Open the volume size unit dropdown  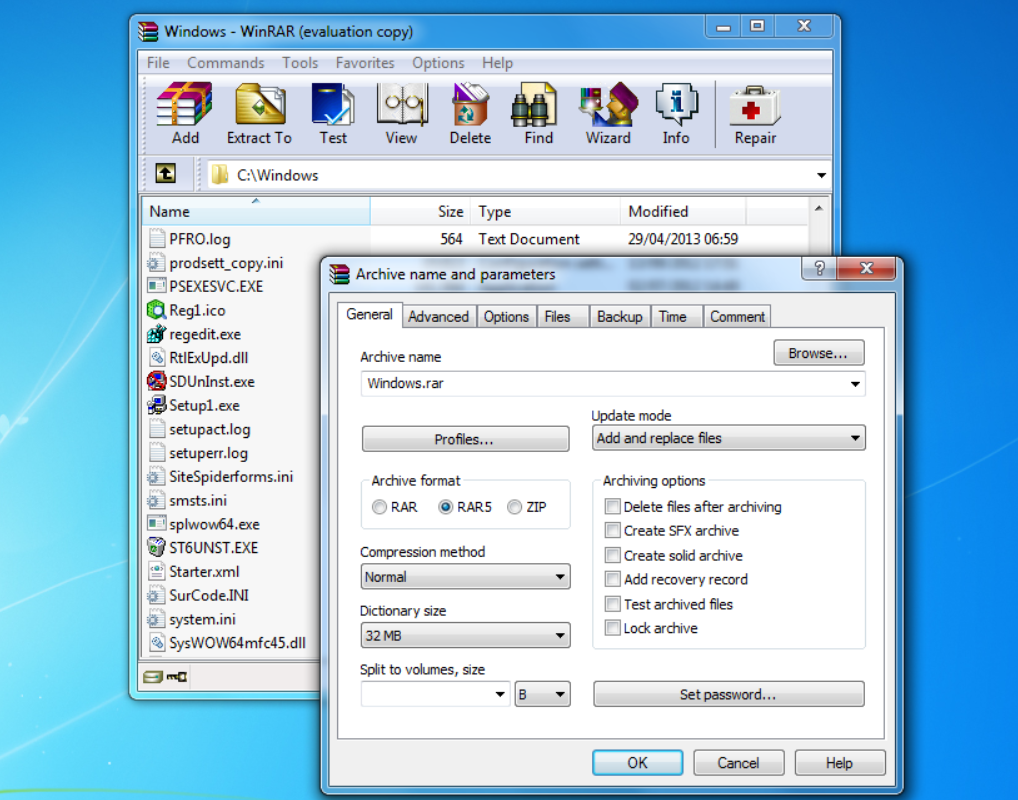click(543, 694)
